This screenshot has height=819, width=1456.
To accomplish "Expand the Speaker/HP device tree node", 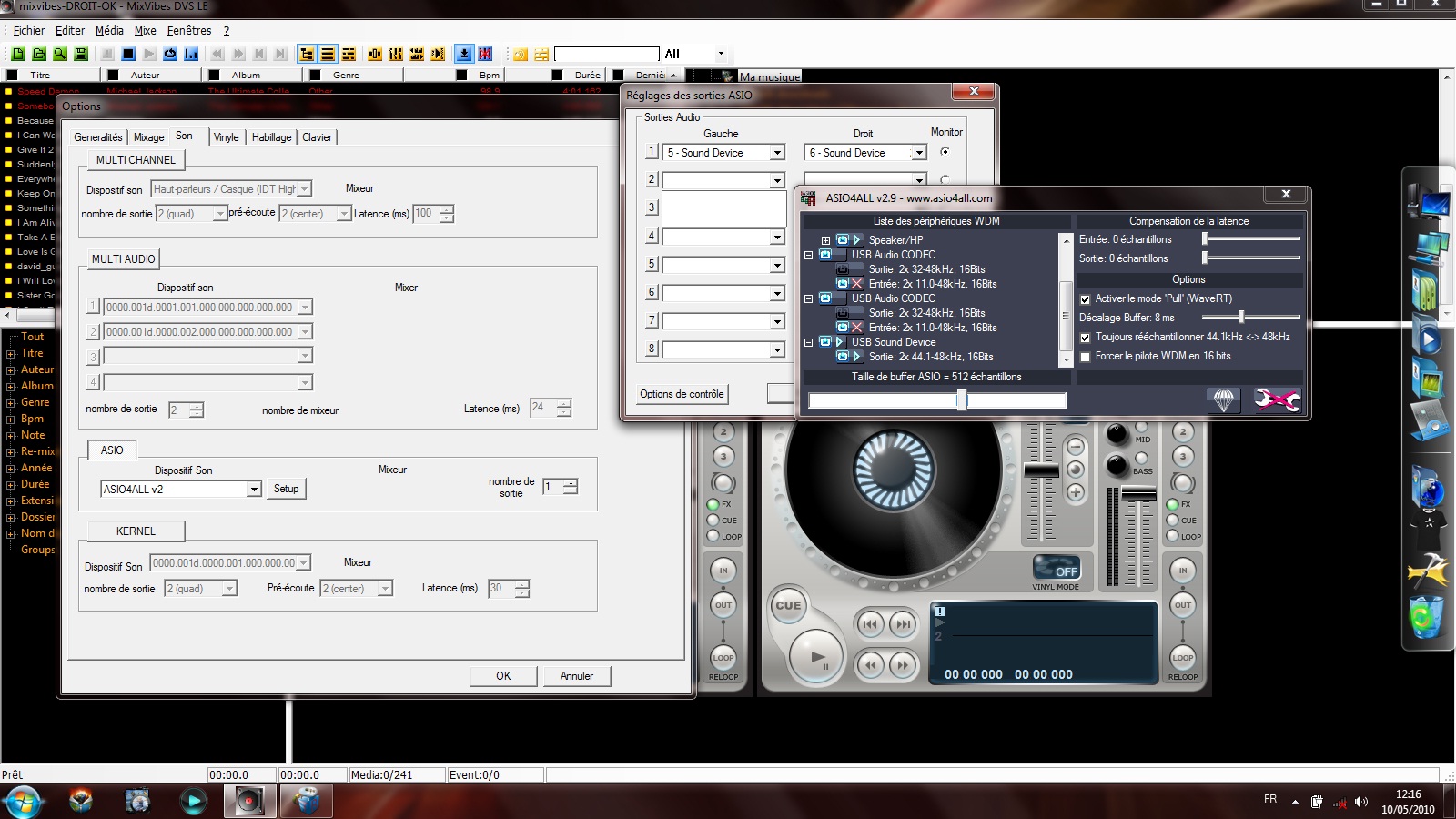I will [x=825, y=240].
